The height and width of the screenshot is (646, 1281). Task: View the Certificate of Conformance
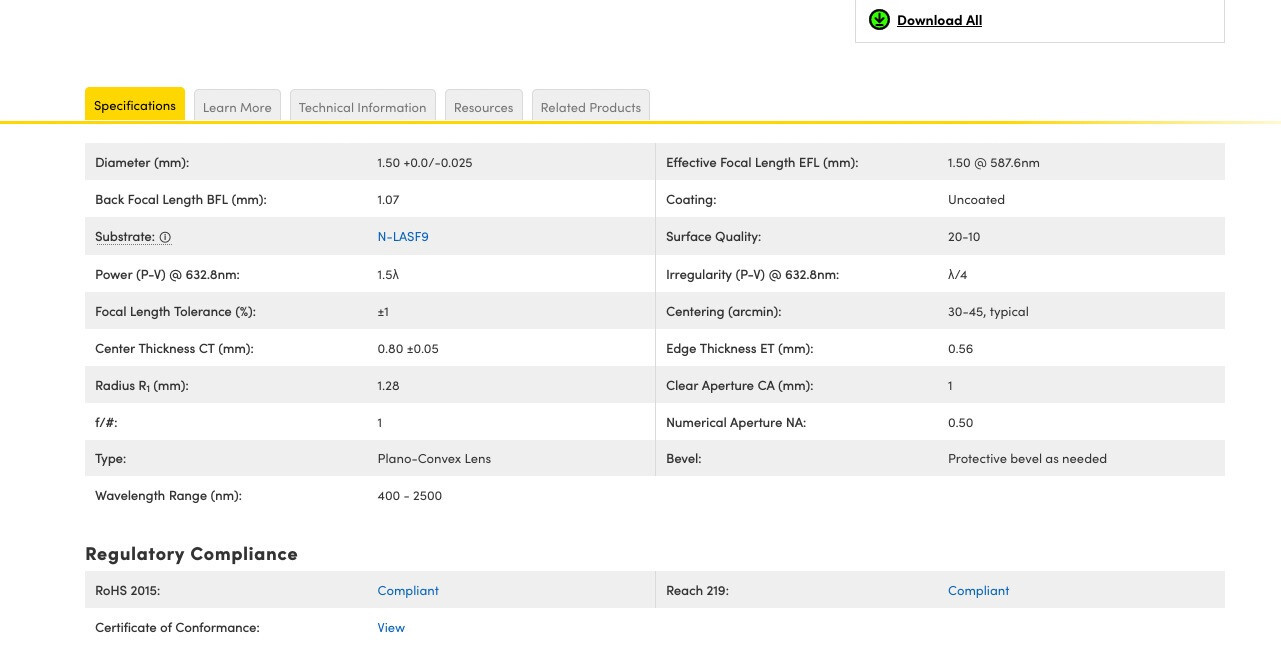(391, 628)
